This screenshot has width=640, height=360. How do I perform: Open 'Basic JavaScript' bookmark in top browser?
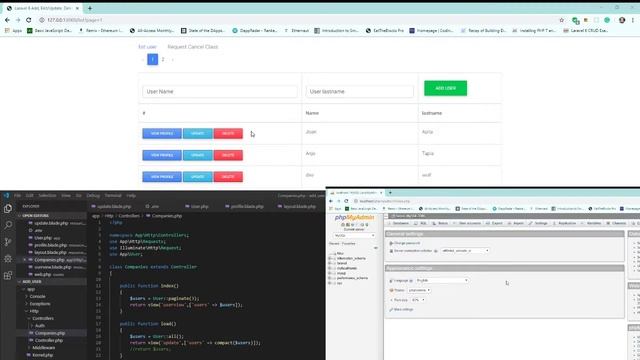pyautogui.click(x=49, y=31)
